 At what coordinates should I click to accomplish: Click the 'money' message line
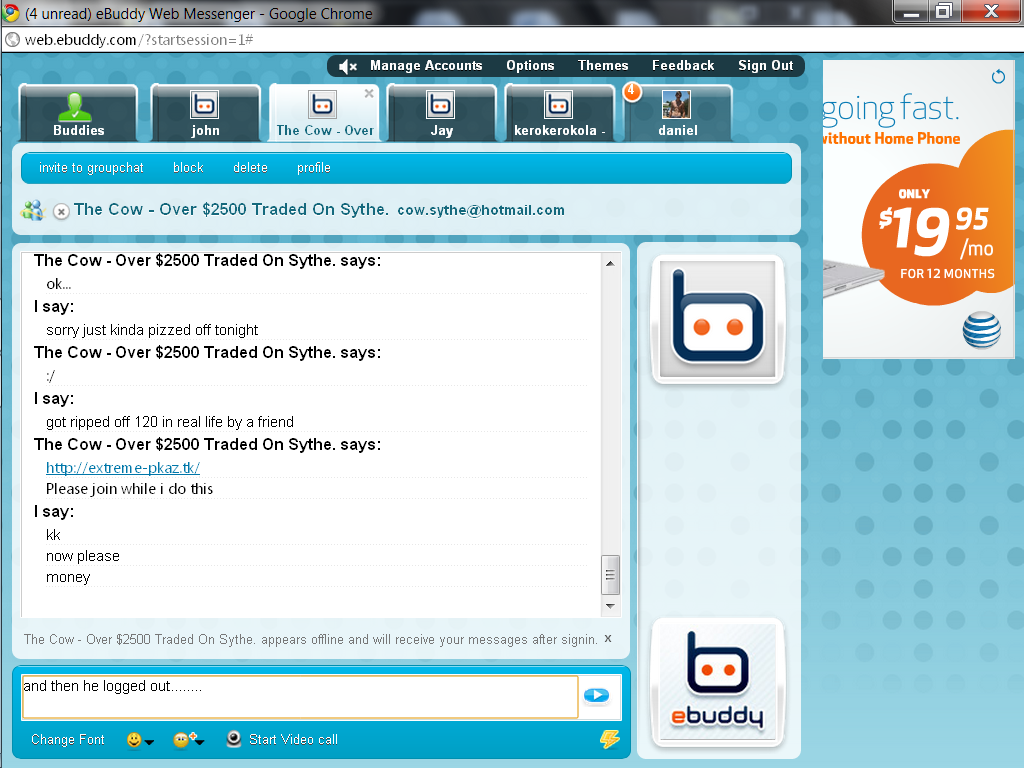pyautogui.click(x=68, y=577)
